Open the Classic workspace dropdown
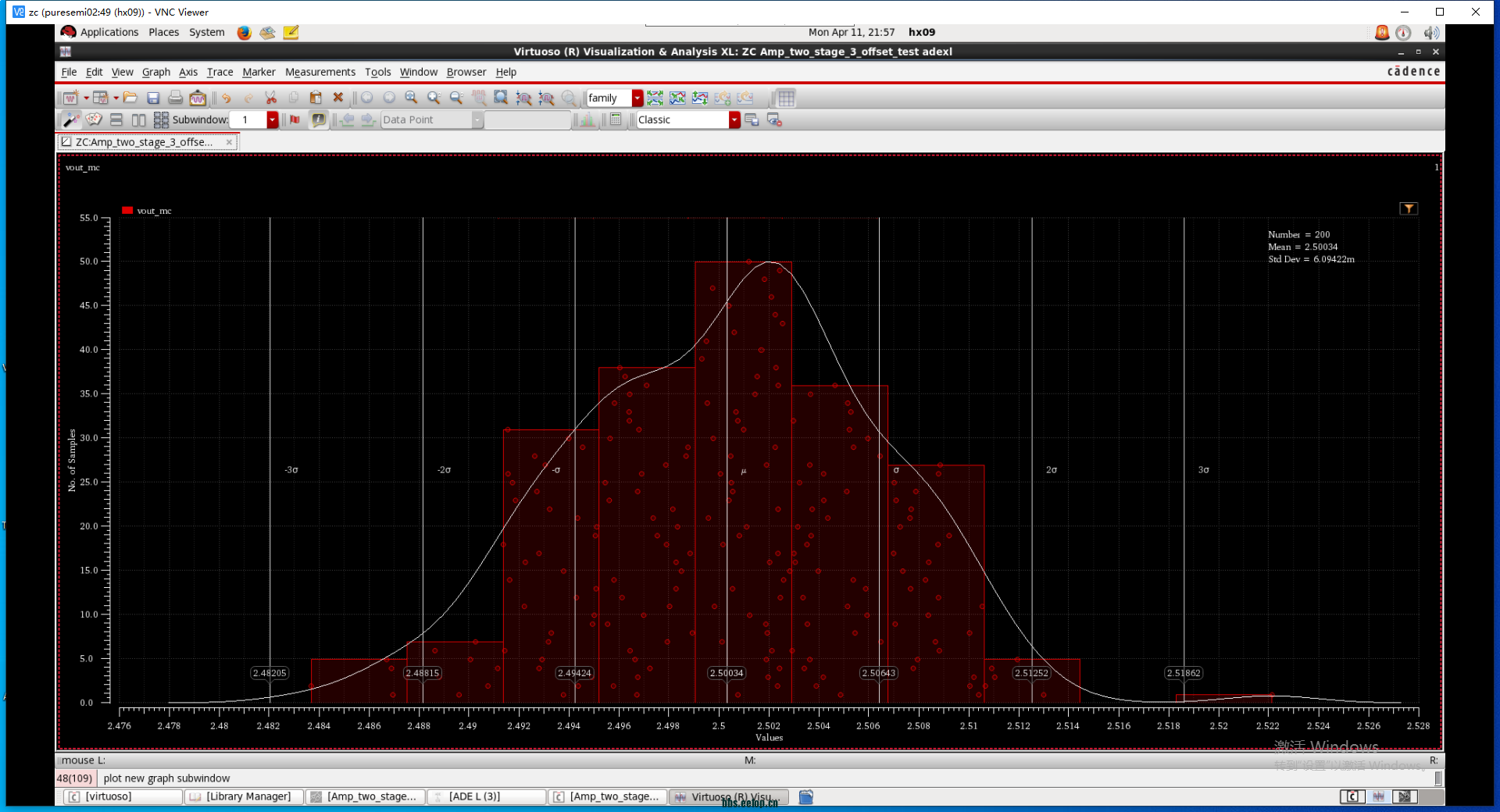The image size is (1500, 812). 734,119
